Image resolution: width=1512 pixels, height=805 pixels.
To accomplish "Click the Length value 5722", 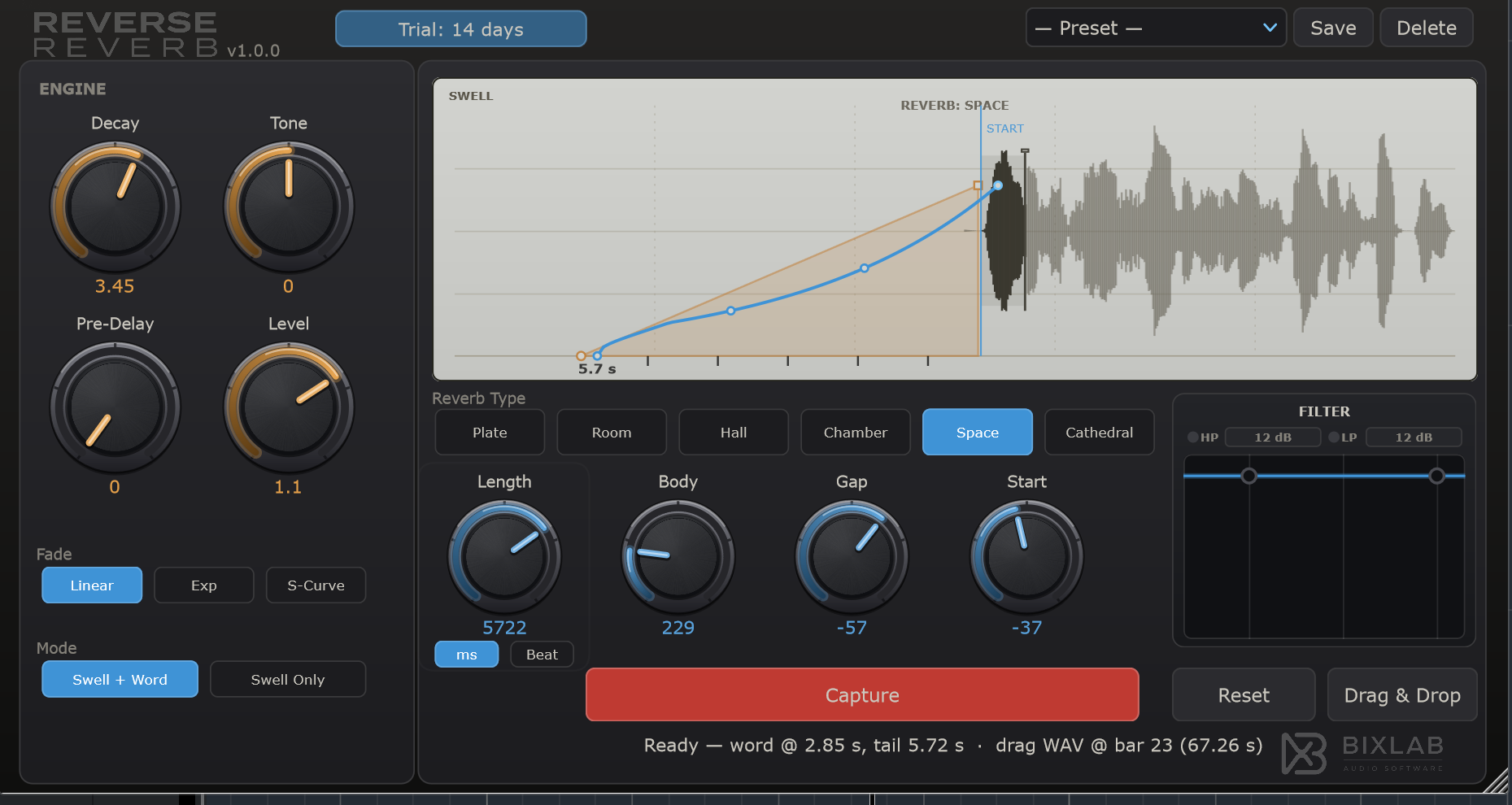I will coord(504,628).
